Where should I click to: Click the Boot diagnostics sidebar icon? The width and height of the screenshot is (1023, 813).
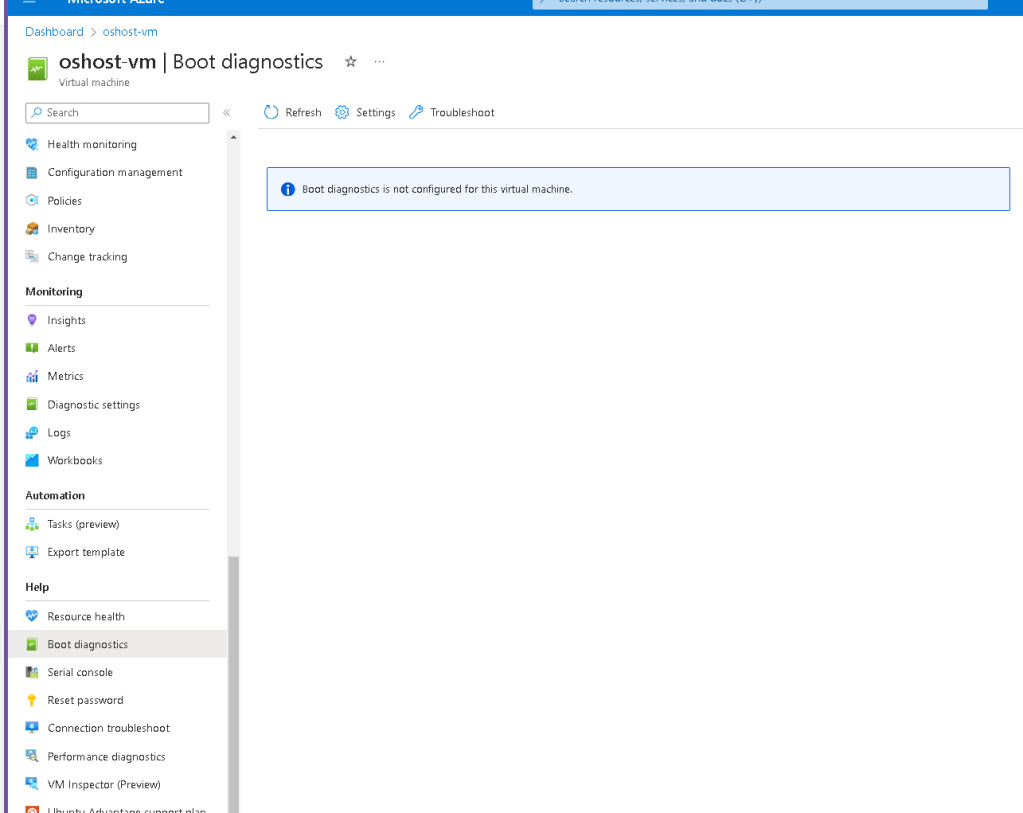click(32, 644)
